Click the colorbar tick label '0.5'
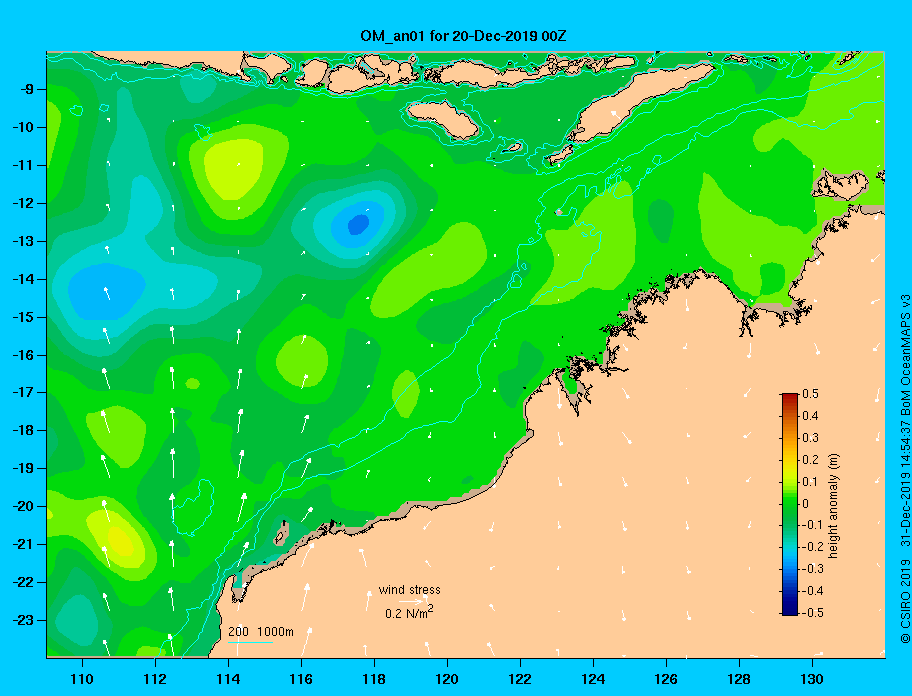912x696 pixels. pyautogui.click(x=810, y=394)
